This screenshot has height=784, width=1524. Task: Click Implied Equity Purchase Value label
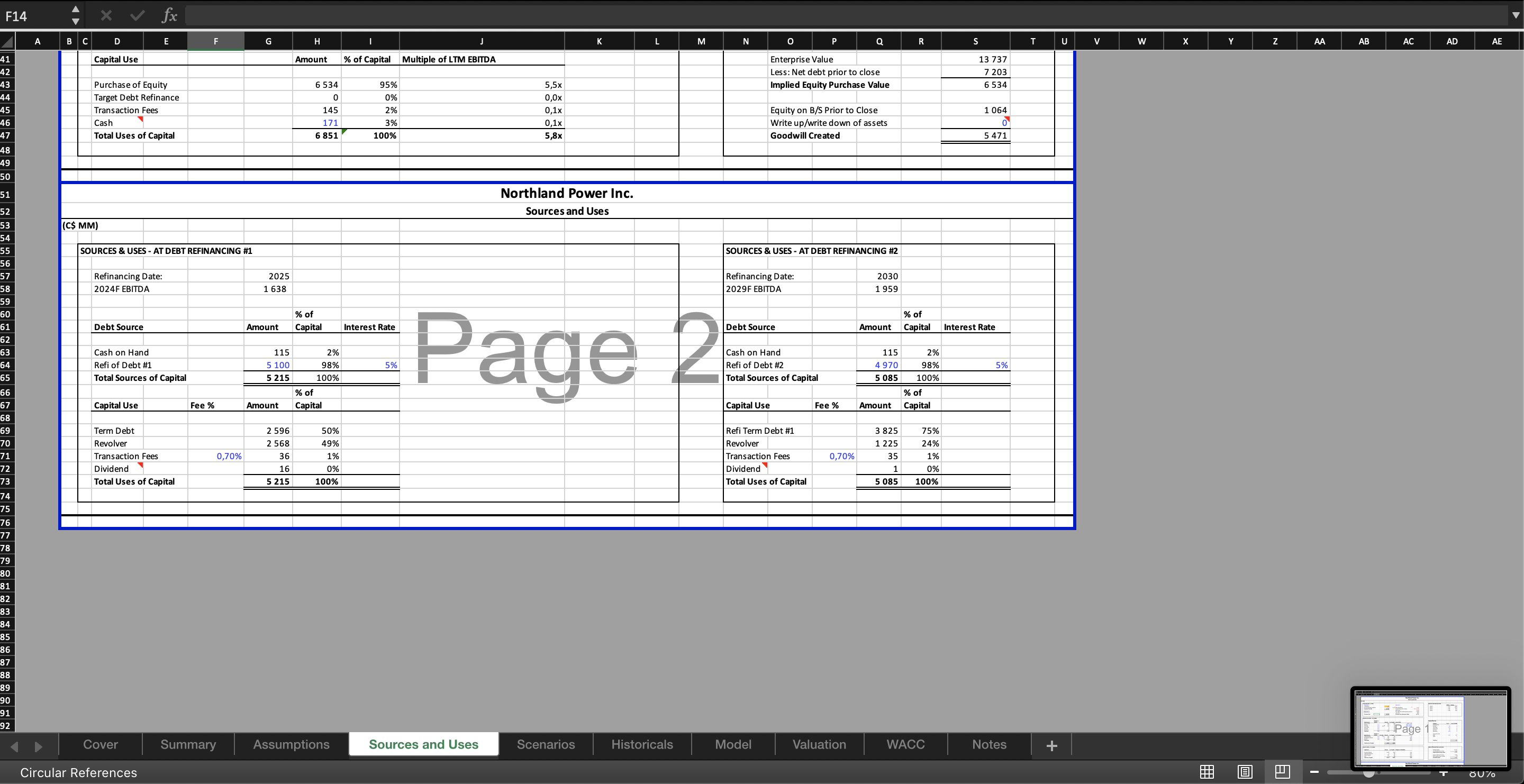click(829, 85)
